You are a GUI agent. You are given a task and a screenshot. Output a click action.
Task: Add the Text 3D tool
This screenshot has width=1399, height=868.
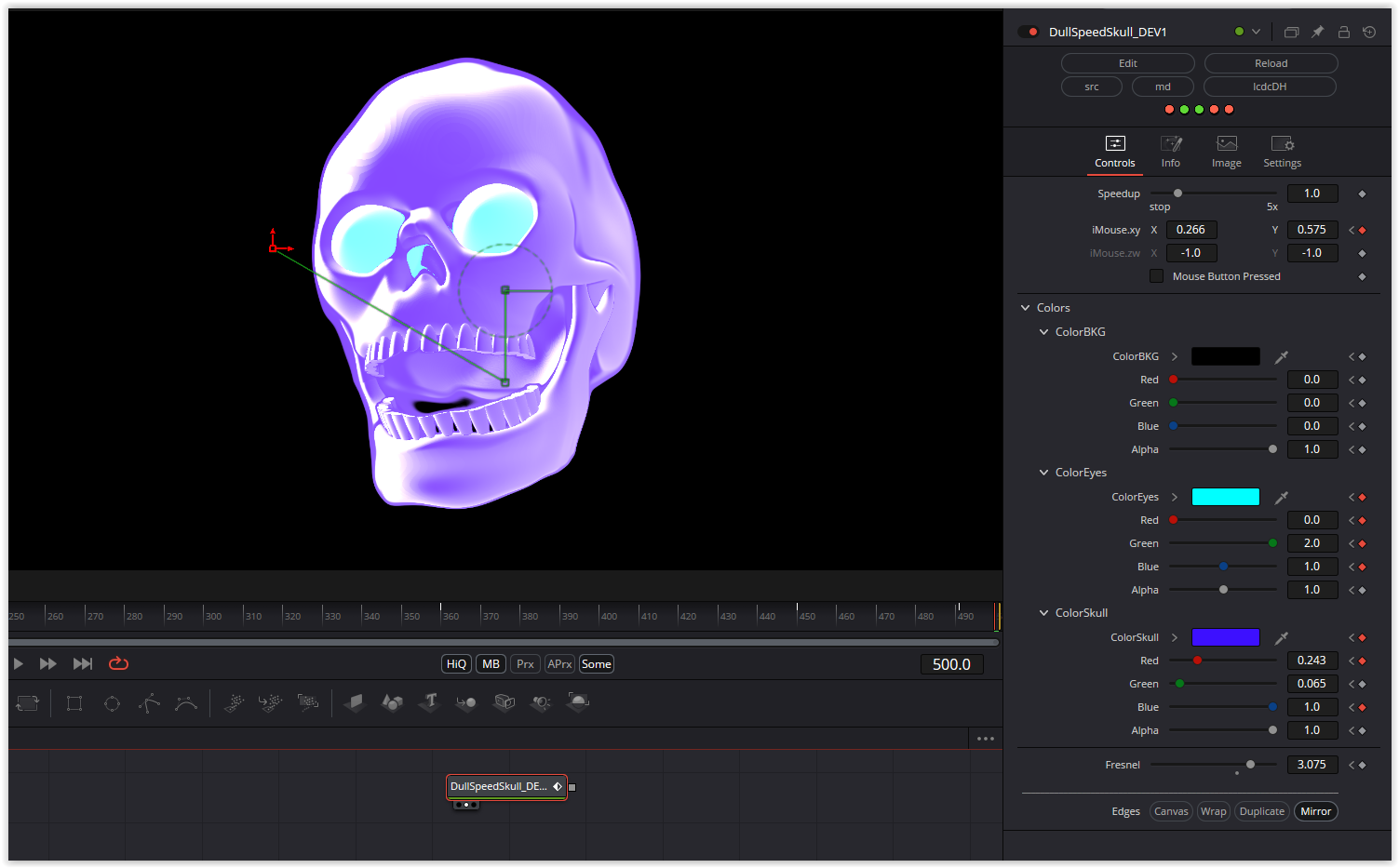(x=429, y=702)
